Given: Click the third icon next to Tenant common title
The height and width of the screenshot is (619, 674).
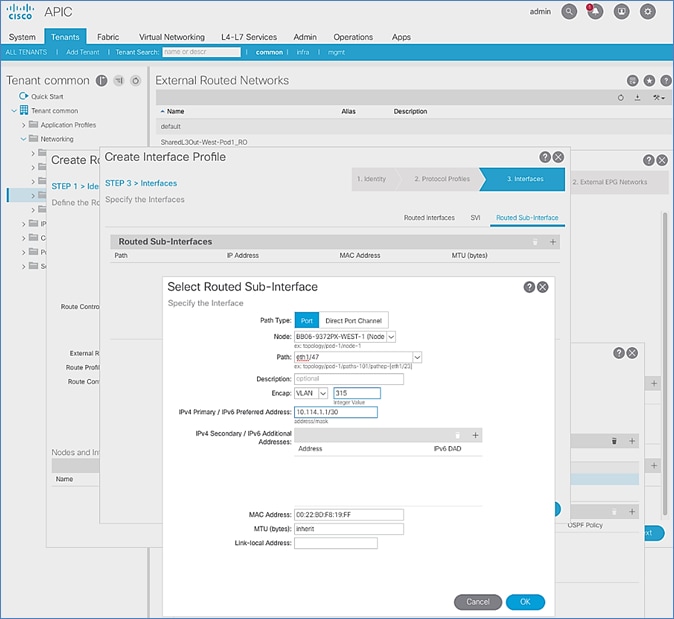Looking at the screenshot, I should 135,80.
